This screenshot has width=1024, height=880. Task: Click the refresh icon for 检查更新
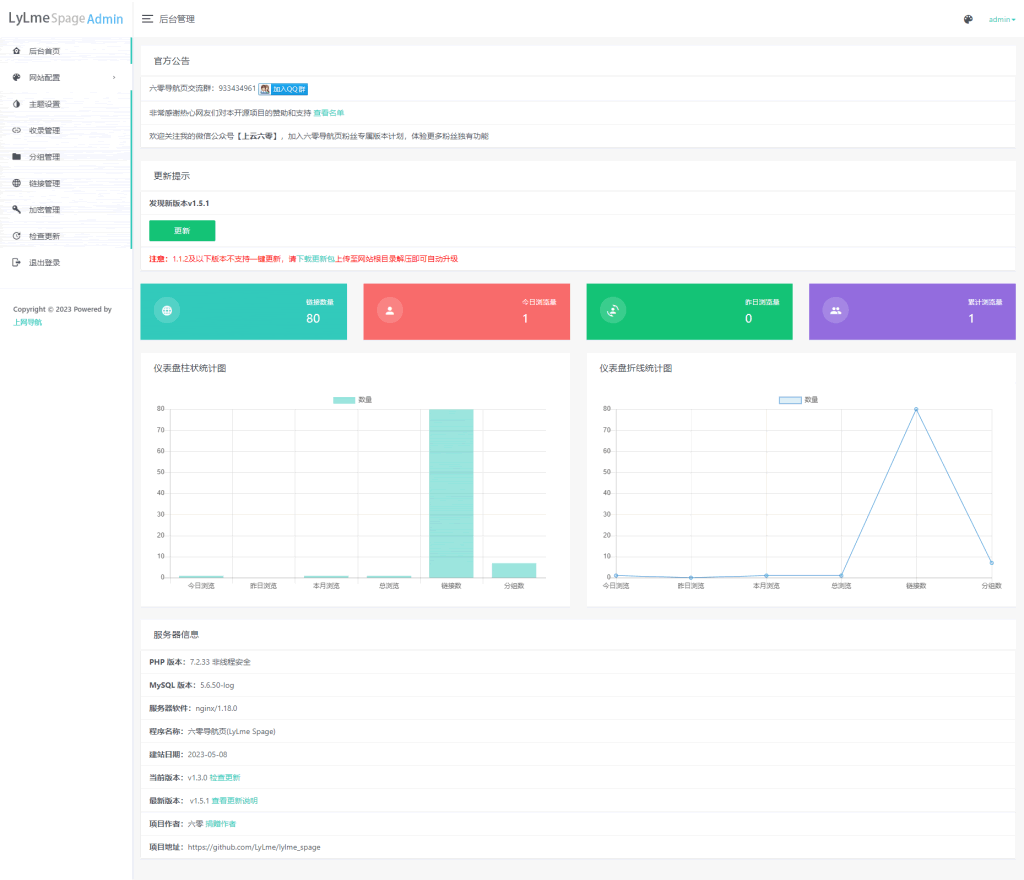16,236
